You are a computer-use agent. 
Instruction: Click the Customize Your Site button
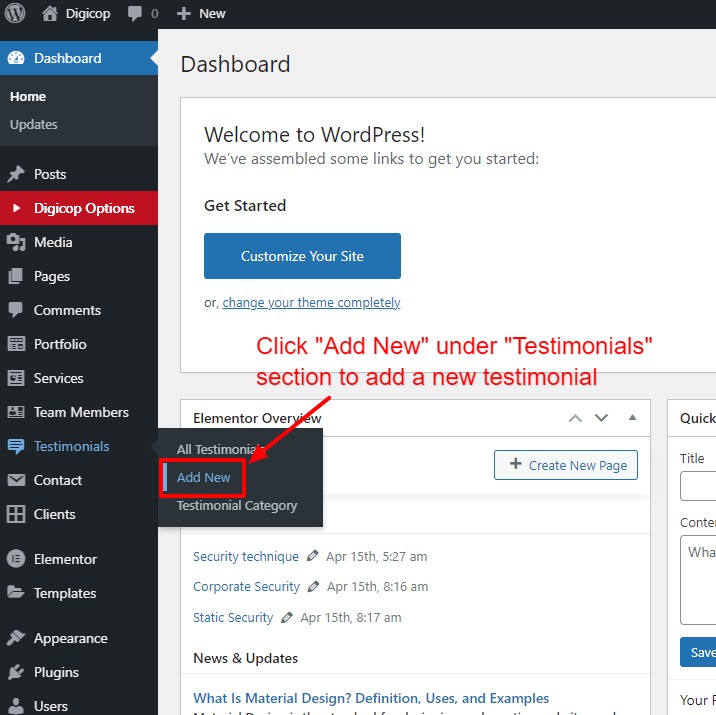[302, 256]
